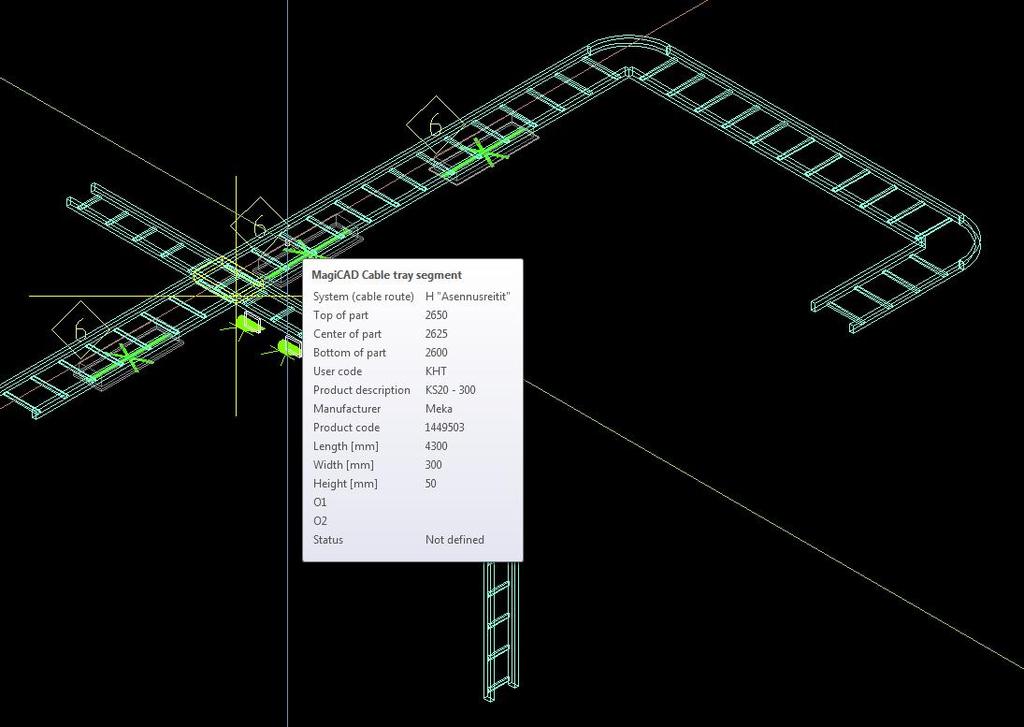Click the User code label
The image size is (1024, 727).
point(337,371)
